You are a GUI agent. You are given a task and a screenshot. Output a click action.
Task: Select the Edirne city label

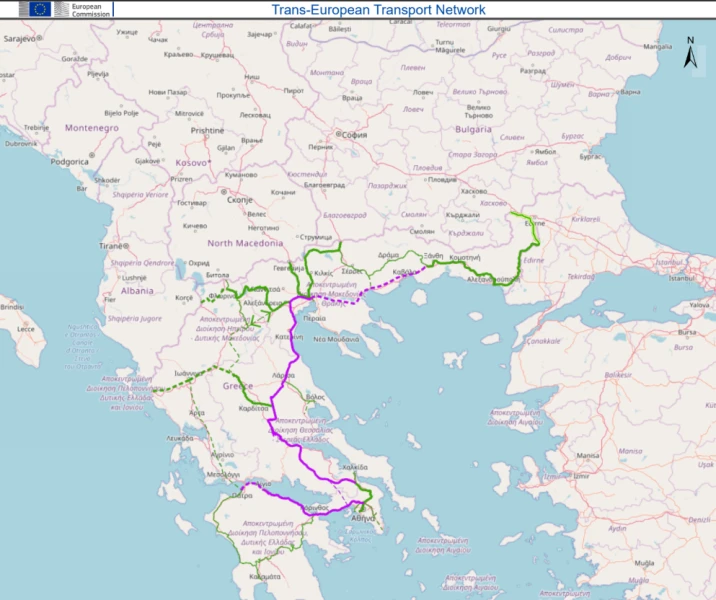tap(535, 223)
